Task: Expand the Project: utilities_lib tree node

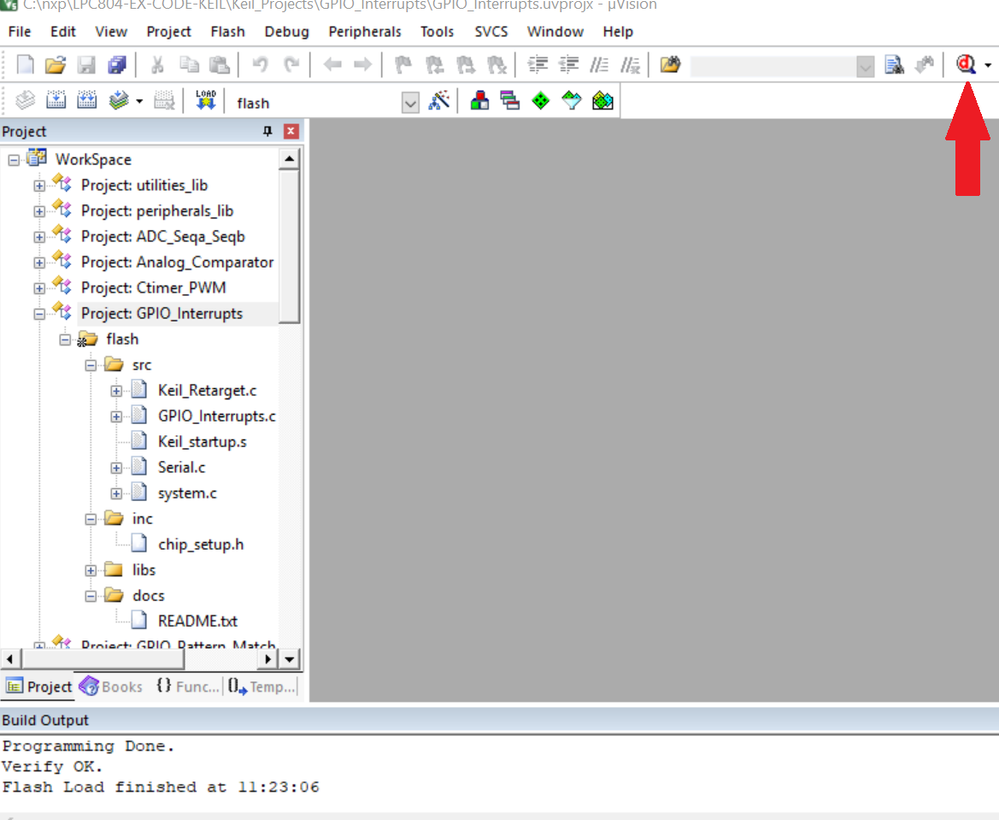Action: click(37, 185)
